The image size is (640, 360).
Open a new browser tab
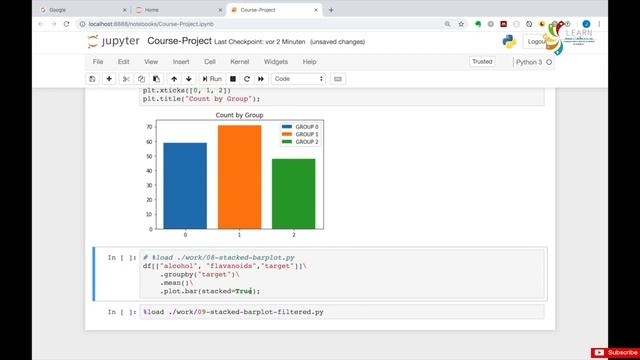[331, 10]
